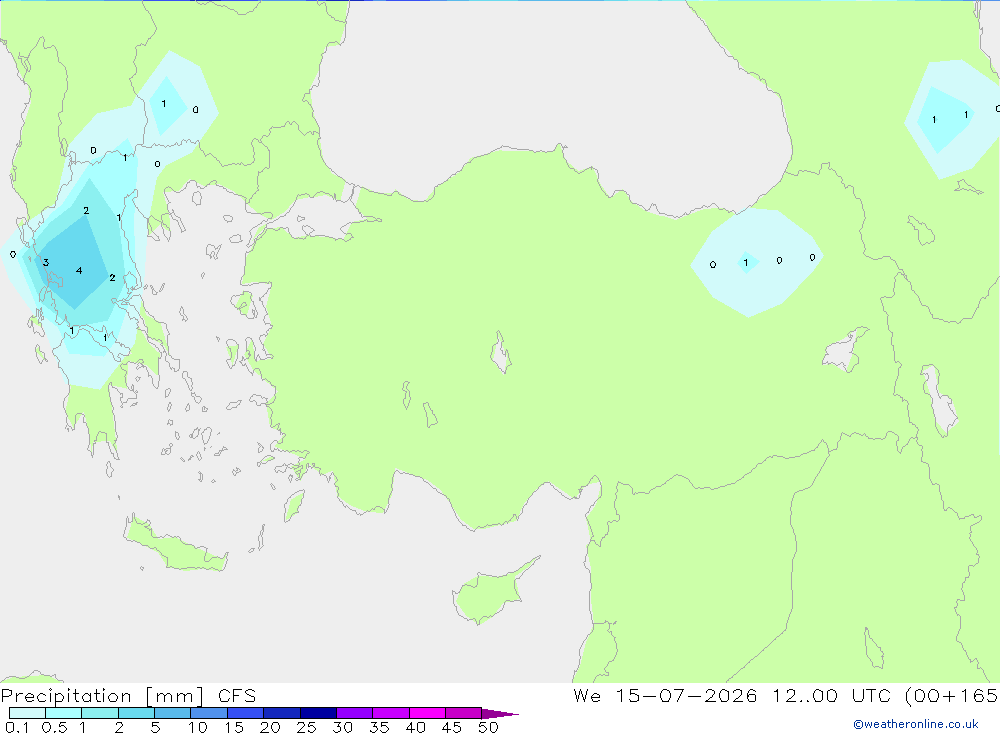
Task: Click the 'Precipitation [mm]' title text
Action: (103, 696)
